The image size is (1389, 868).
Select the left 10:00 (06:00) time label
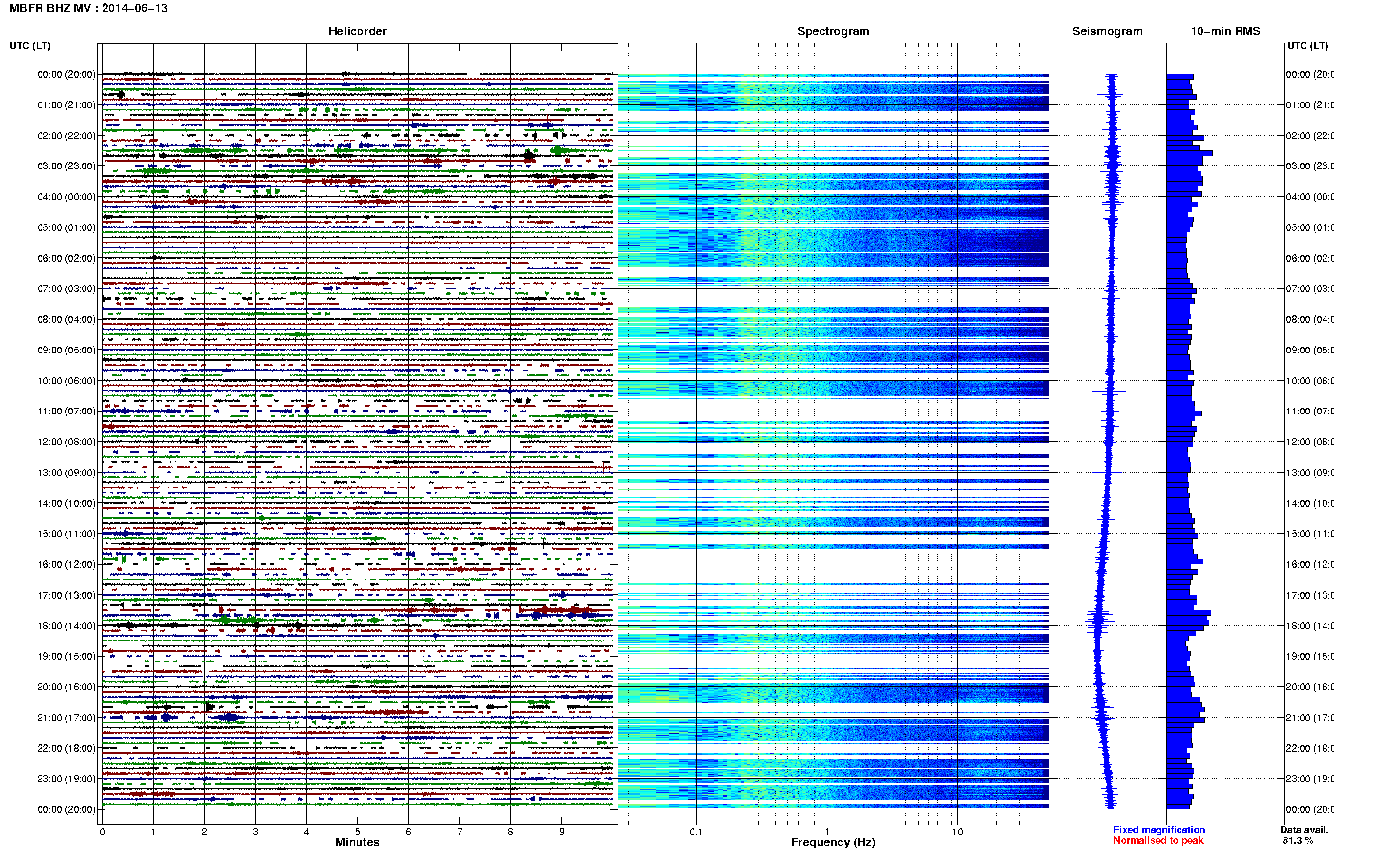tap(66, 381)
